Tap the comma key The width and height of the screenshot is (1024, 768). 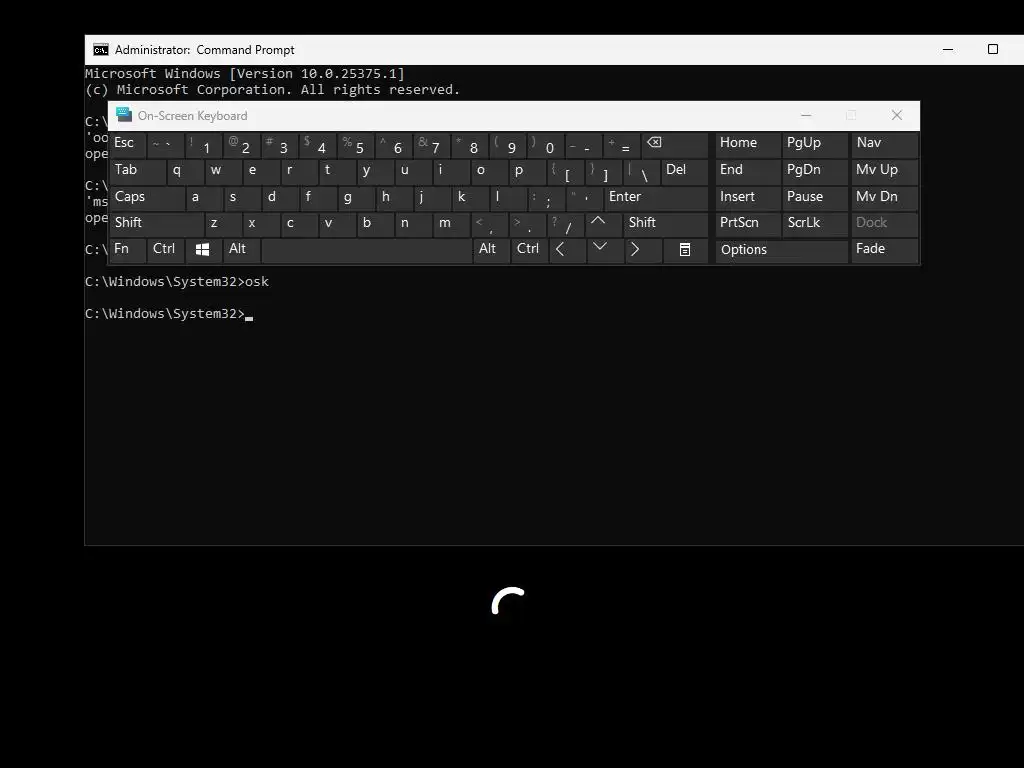(489, 224)
